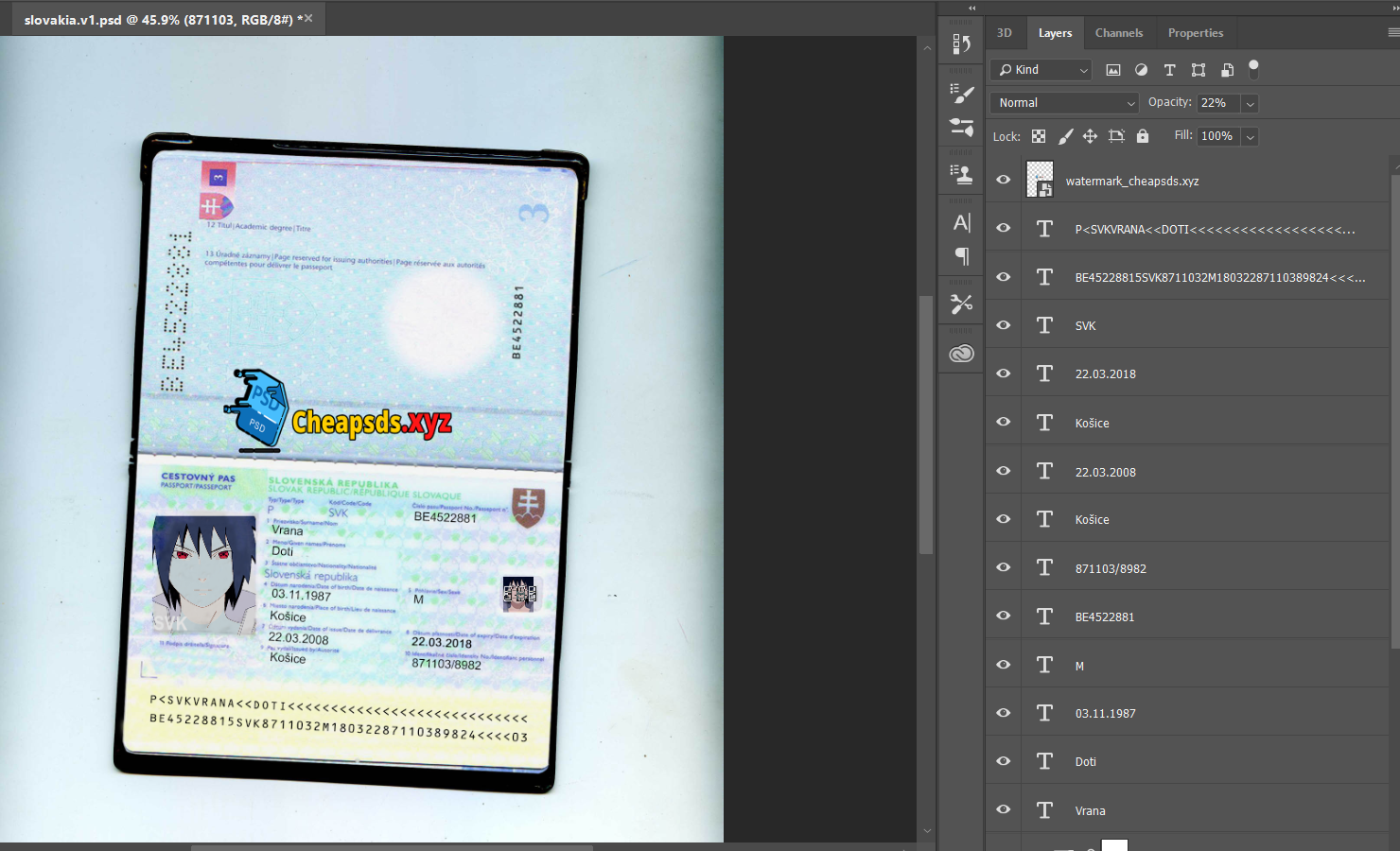Open the Normal blend mode dropdown
Screen dimensions: 1400x851
[1064, 103]
